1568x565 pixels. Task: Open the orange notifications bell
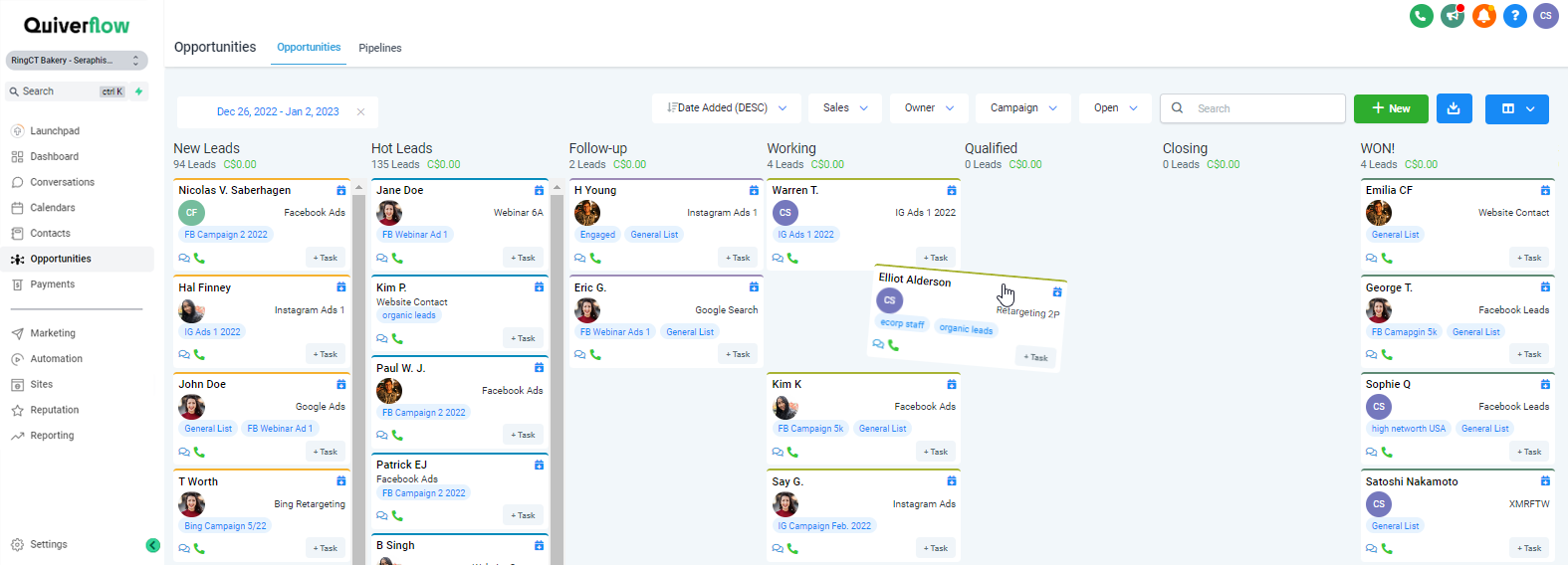click(x=1484, y=16)
